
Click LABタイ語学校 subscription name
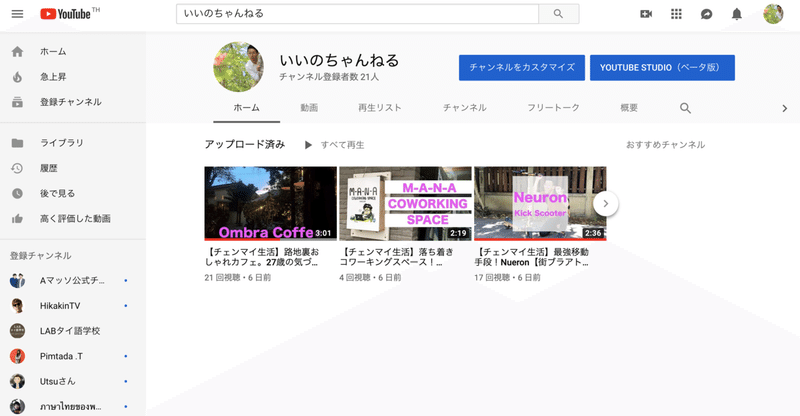[70, 331]
